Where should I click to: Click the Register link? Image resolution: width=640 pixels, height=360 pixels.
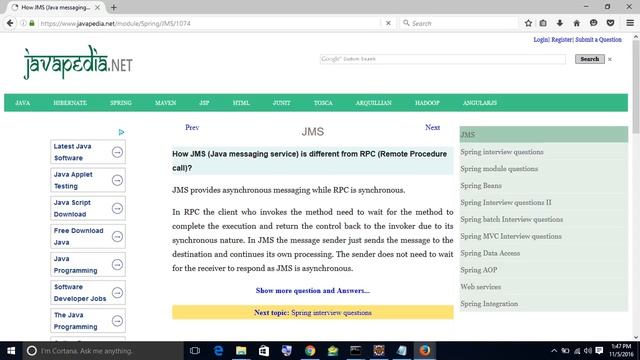[x=562, y=40]
